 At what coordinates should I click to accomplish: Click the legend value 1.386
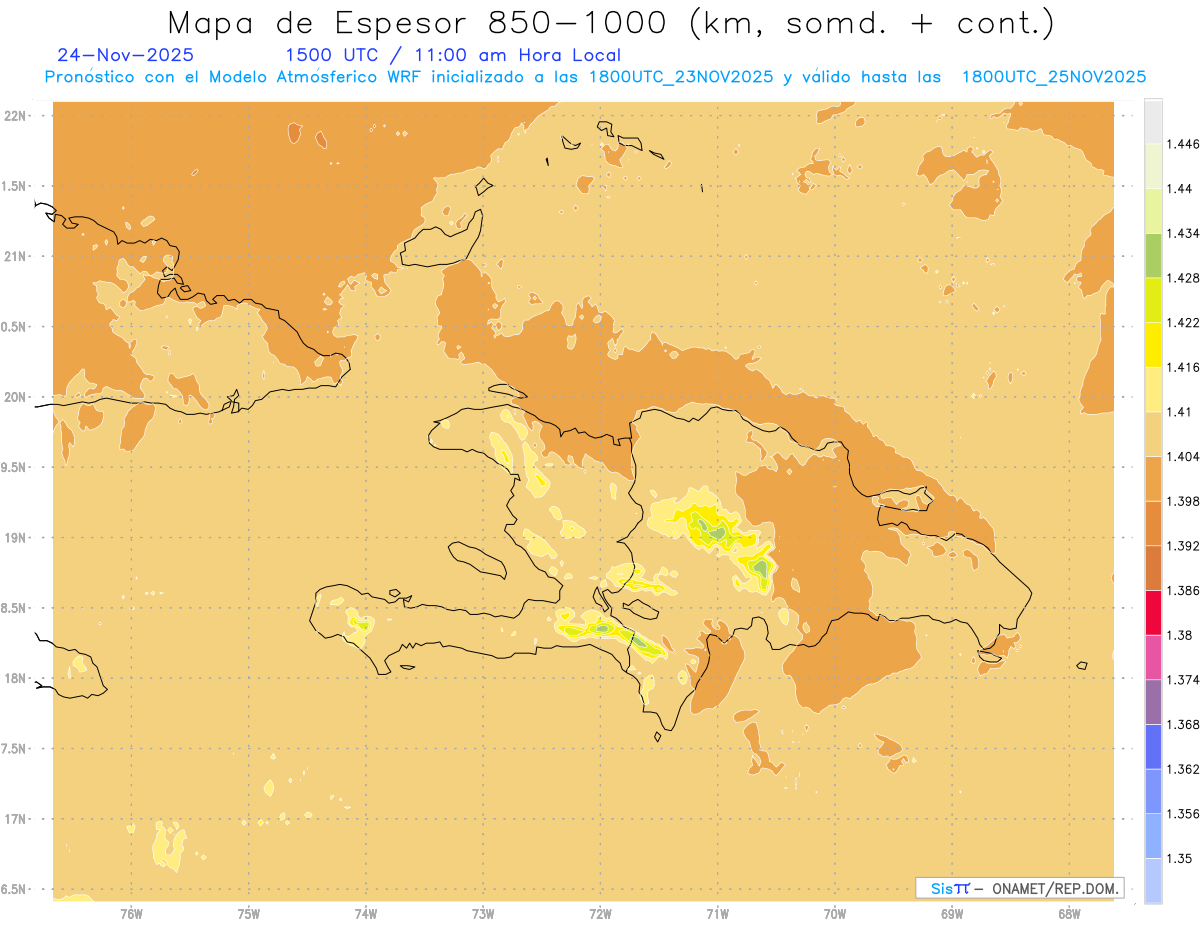tap(1182, 590)
